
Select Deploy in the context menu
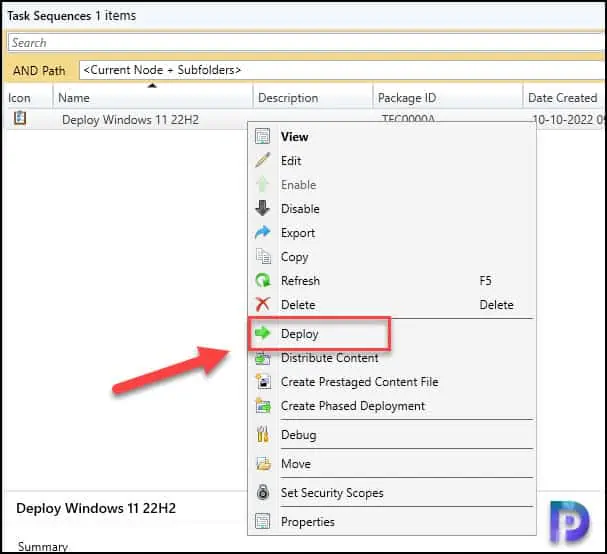[x=392, y=333]
